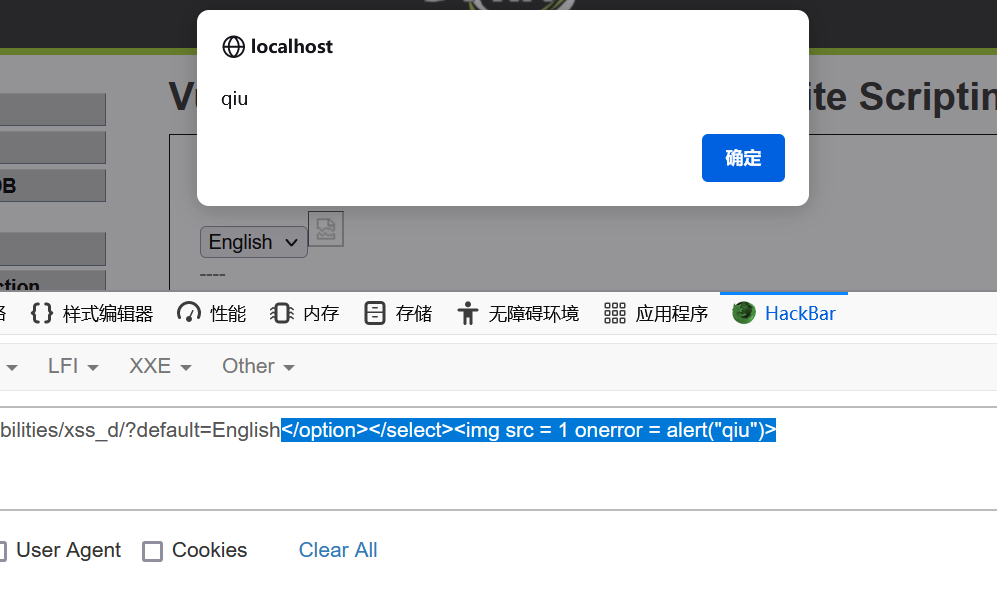This screenshot has width=997, height=604.
Task: Open the English language selector
Action: point(253,242)
